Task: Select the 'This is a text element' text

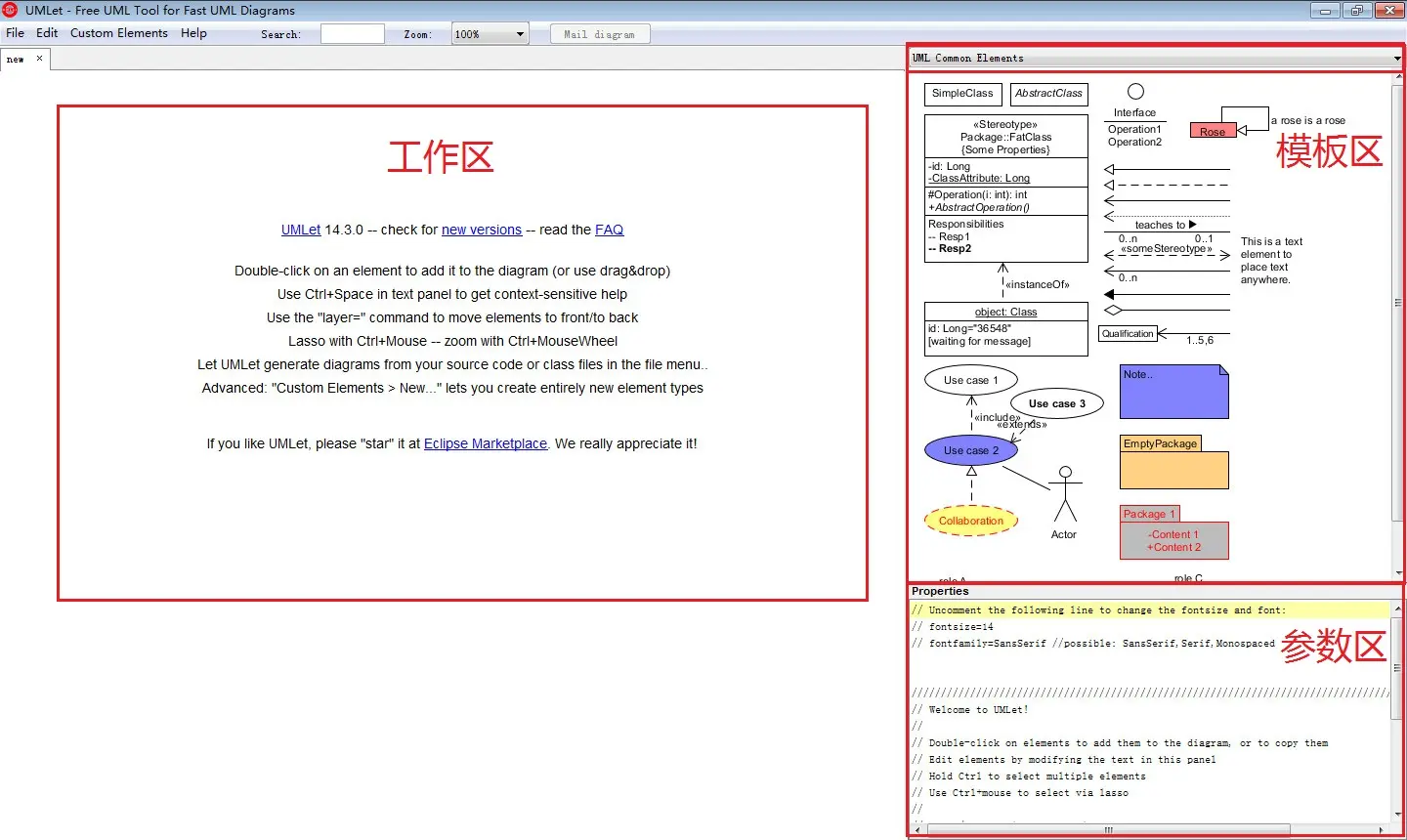Action: pos(1271,261)
